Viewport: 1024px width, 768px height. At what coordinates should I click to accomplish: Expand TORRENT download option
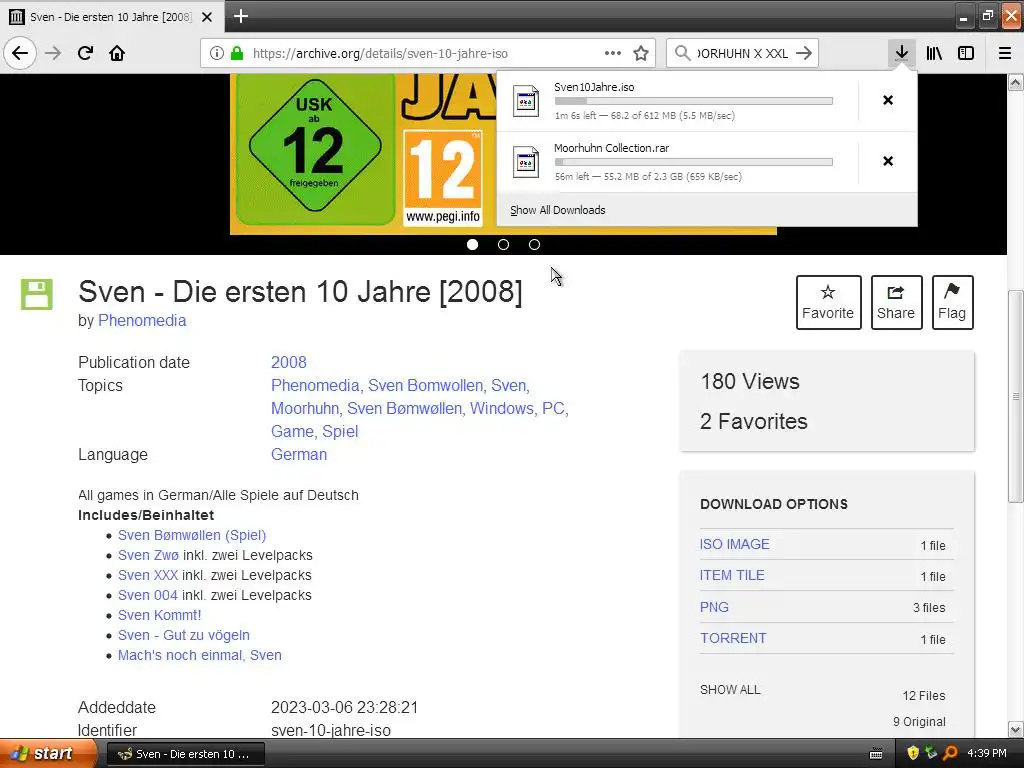pyautogui.click(x=733, y=638)
